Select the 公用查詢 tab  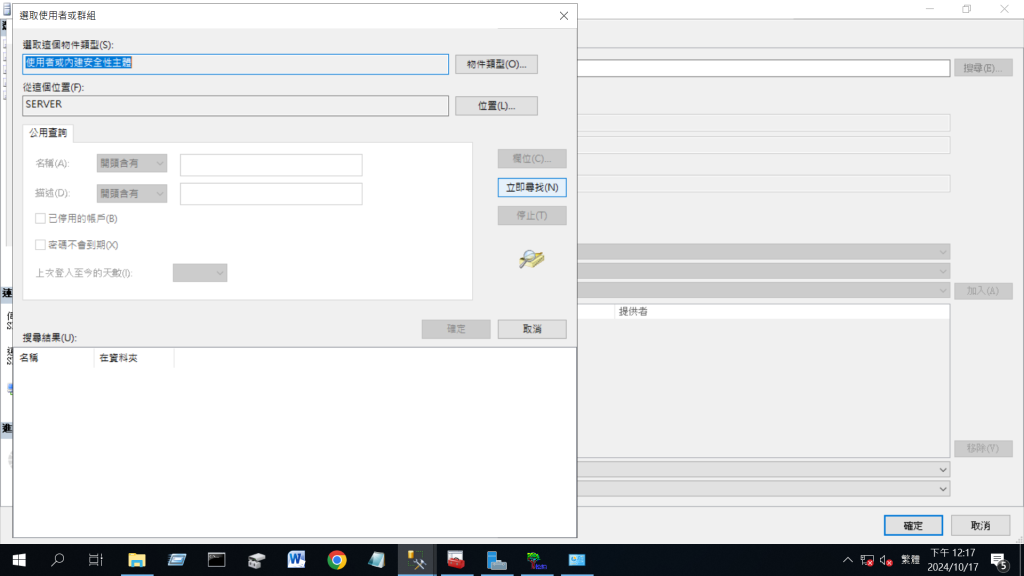click(x=48, y=133)
